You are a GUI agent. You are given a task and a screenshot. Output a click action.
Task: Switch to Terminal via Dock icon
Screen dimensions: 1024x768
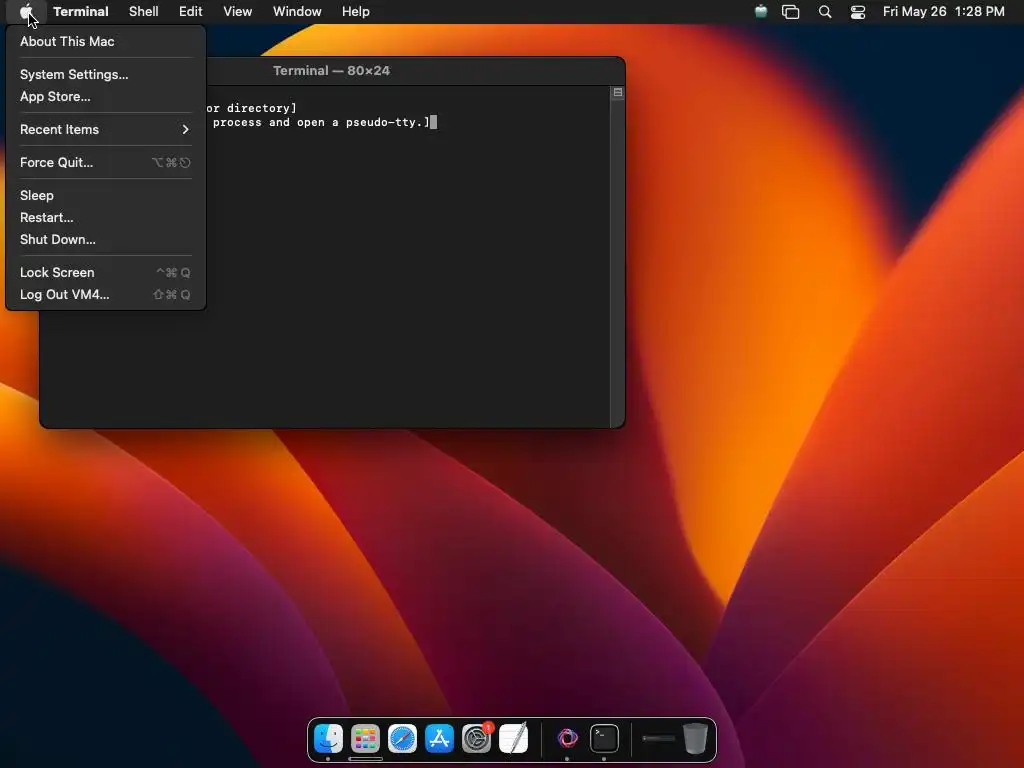coord(604,739)
